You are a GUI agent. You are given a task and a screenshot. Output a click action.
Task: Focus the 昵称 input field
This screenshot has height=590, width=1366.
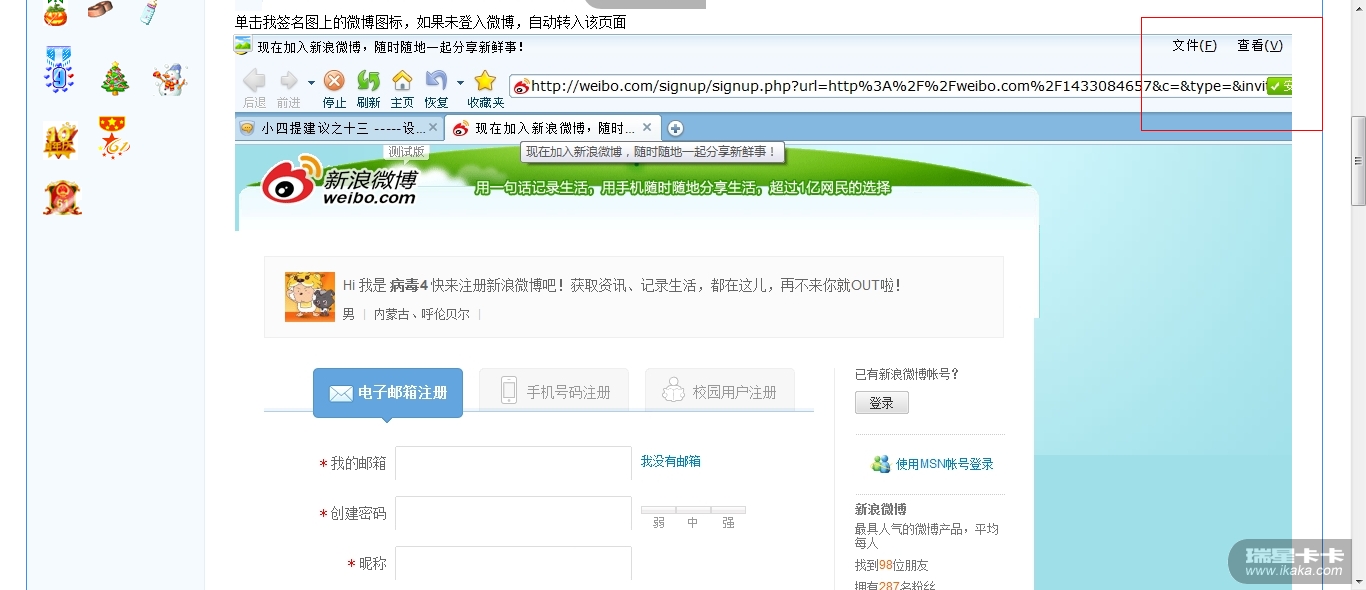(x=514, y=563)
